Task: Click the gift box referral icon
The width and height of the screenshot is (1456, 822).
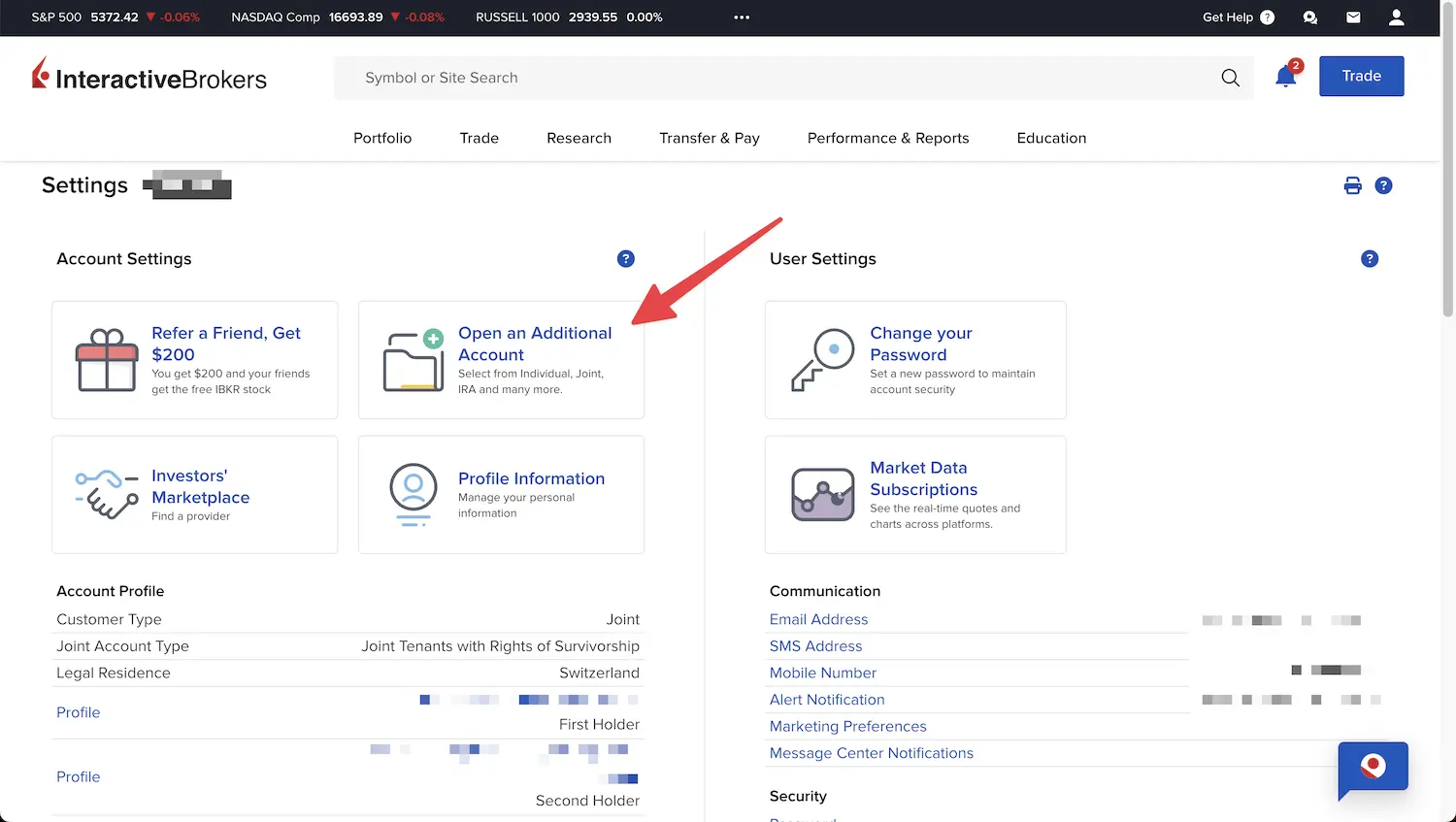Action: [107, 359]
